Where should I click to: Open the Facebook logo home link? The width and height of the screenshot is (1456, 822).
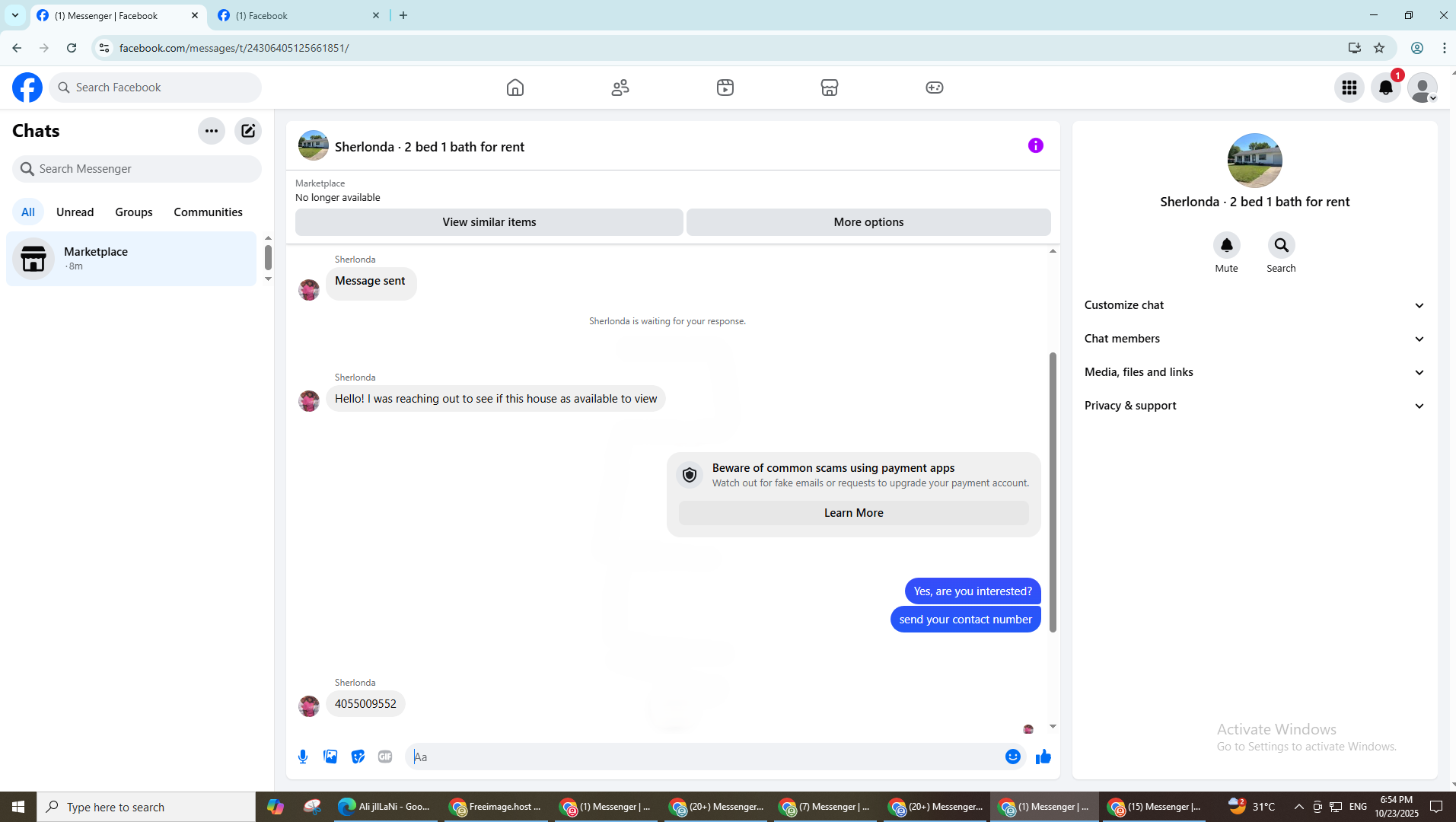[x=27, y=88]
